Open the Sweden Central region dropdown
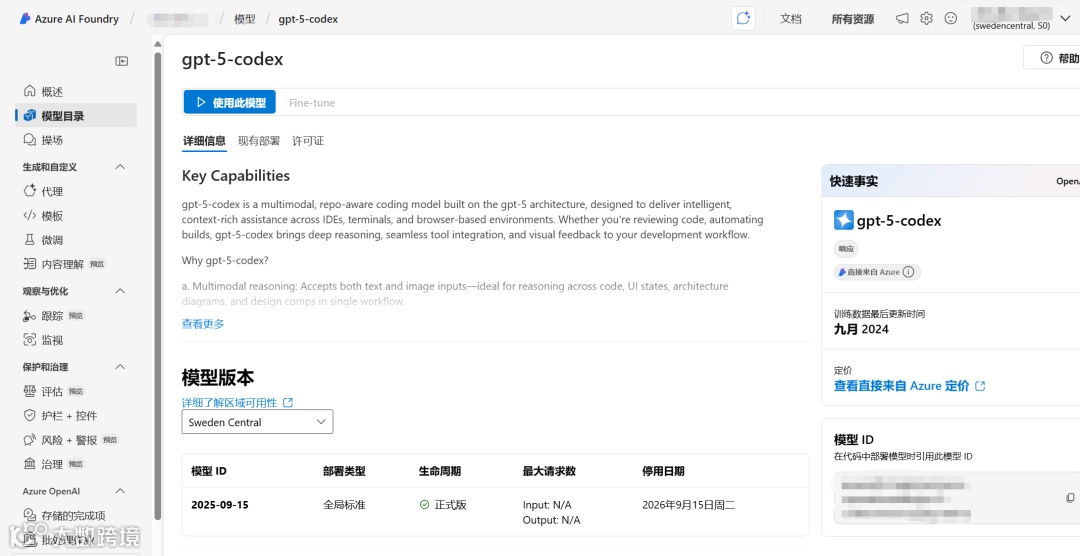The height and width of the screenshot is (556, 1080). point(257,422)
